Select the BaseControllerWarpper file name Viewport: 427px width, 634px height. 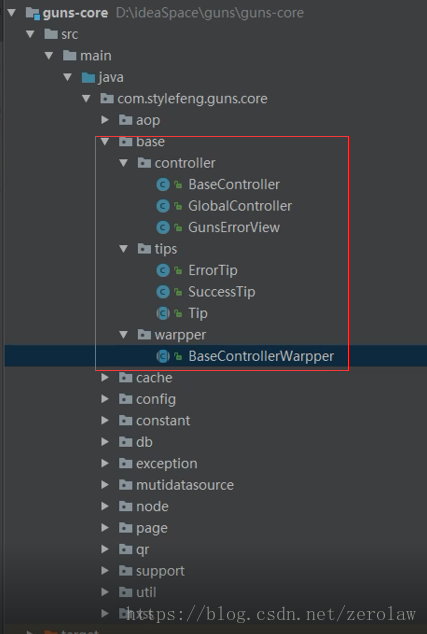[x=261, y=356]
